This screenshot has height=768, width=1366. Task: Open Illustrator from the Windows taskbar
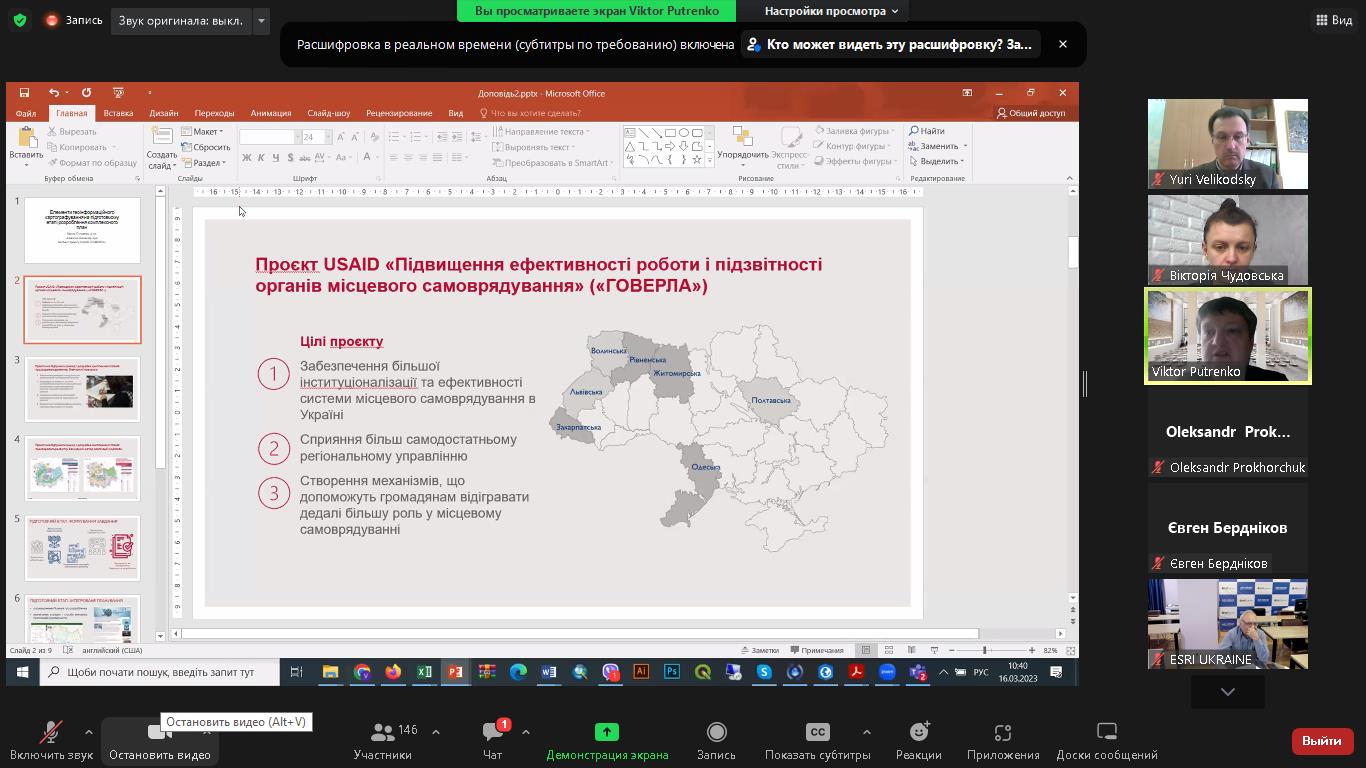[641, 673]
